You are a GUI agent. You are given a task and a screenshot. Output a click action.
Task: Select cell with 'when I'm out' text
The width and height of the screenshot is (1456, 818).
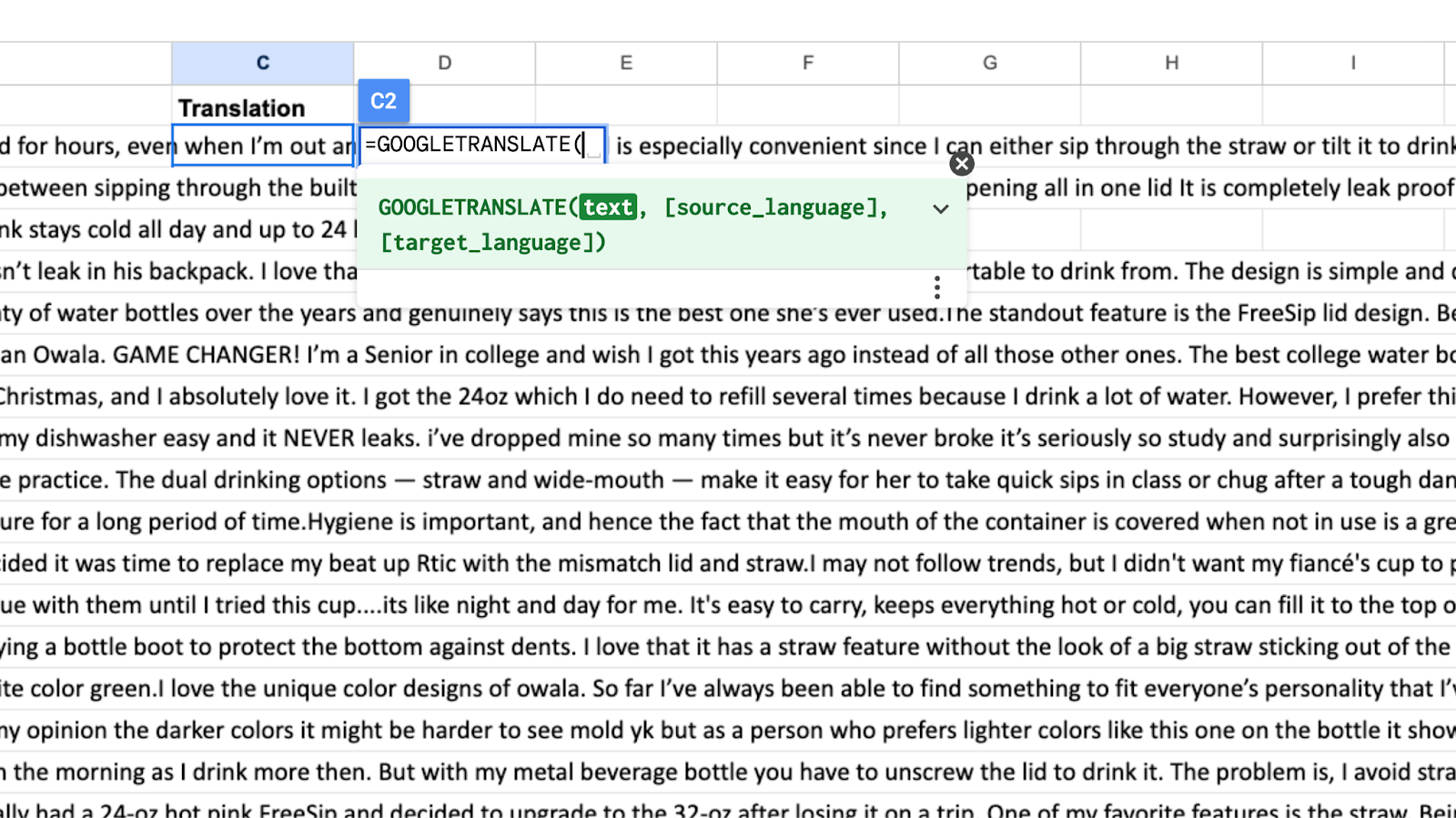click(x=262, y=146)
